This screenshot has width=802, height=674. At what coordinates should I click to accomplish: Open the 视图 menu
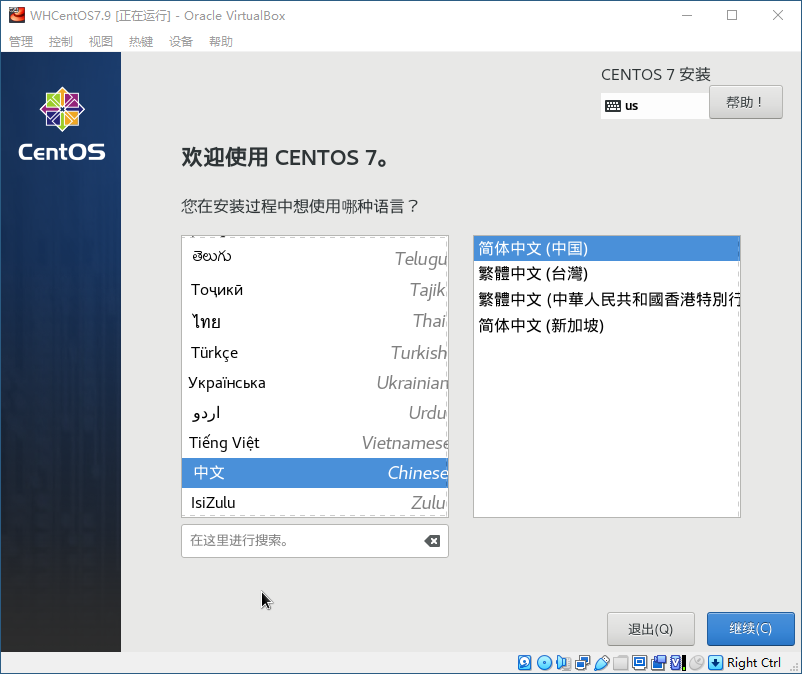click(x=100, y=41)
